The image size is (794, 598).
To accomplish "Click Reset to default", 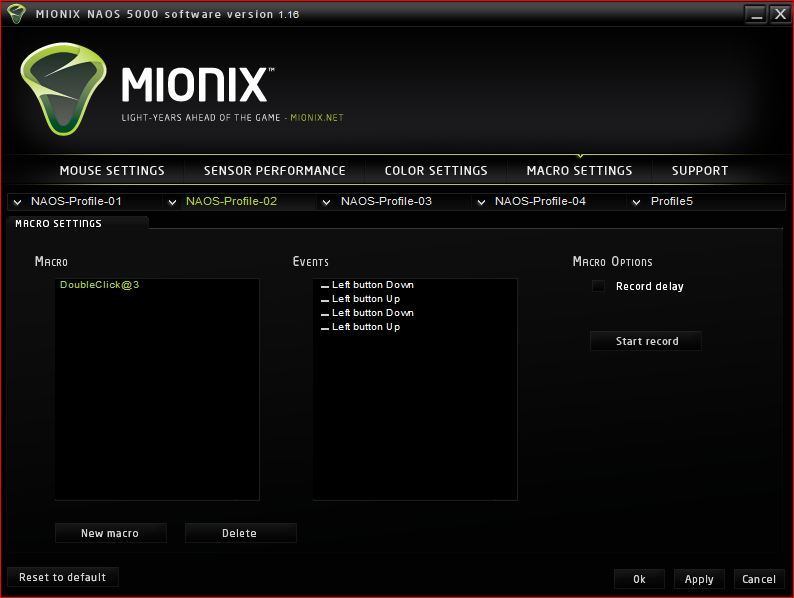I will 63,577.
